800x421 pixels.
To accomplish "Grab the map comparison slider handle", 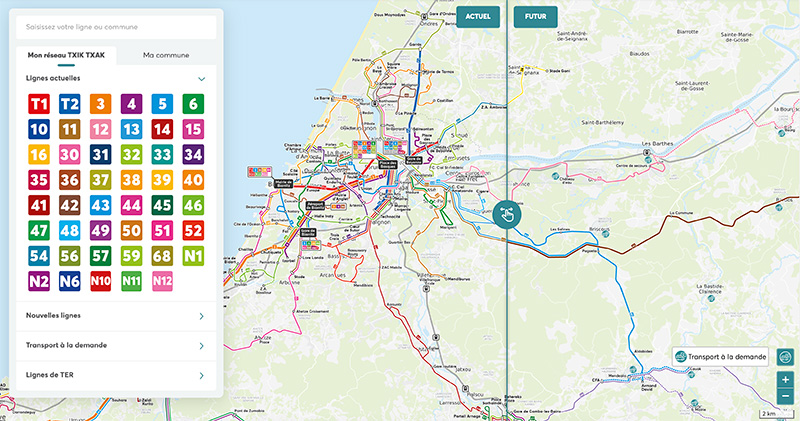I will [508, 213].
